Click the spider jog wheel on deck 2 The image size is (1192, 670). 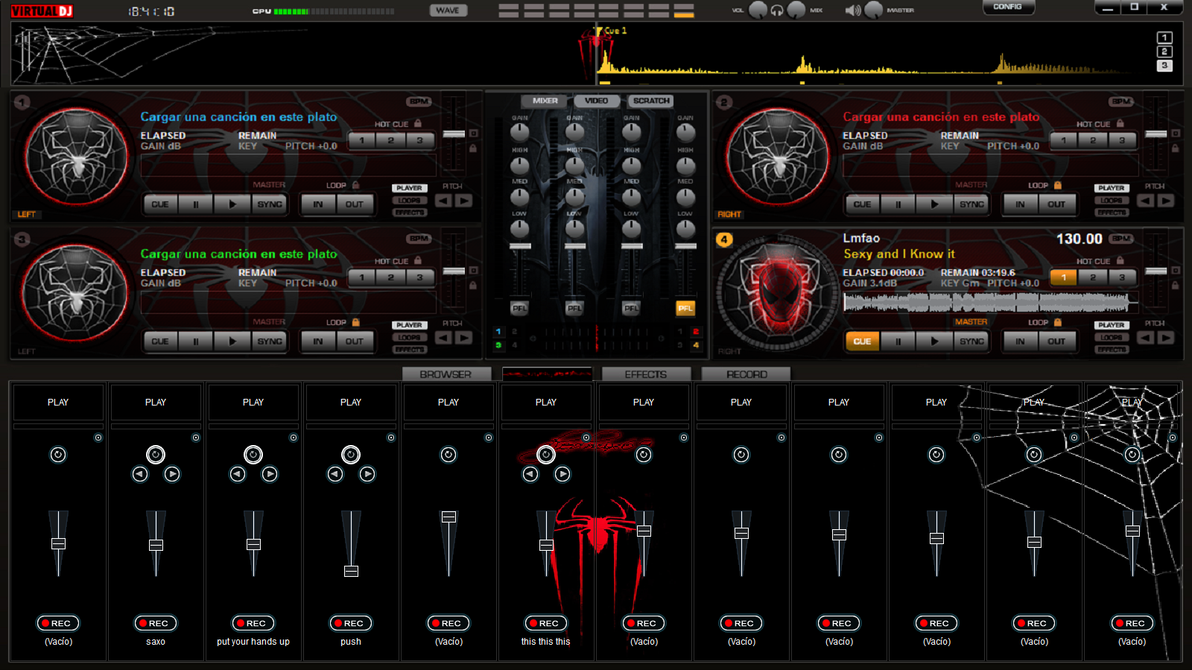pyautogui.click(x=778, y=157)
